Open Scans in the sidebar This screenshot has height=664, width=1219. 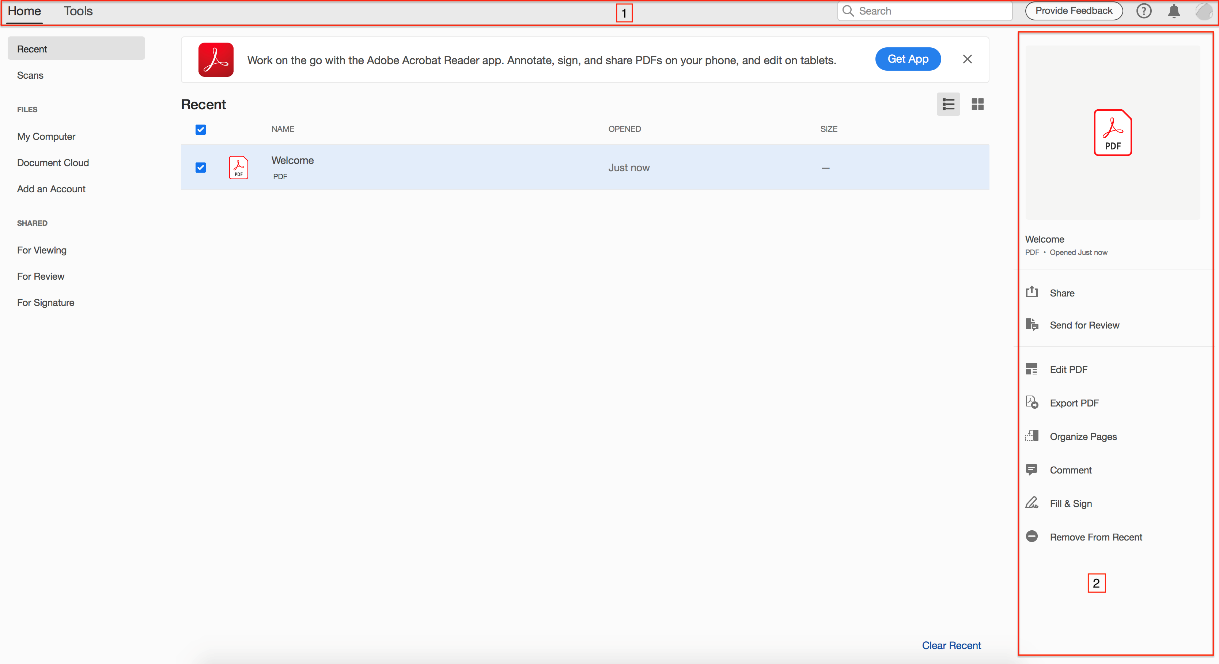pyautogui.click(x=30, y=75)
